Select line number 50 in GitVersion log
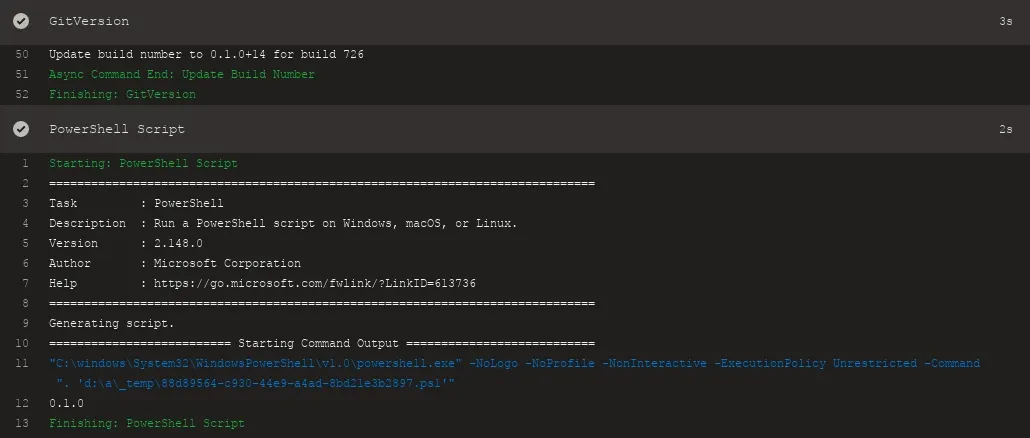 pos(23,54)
